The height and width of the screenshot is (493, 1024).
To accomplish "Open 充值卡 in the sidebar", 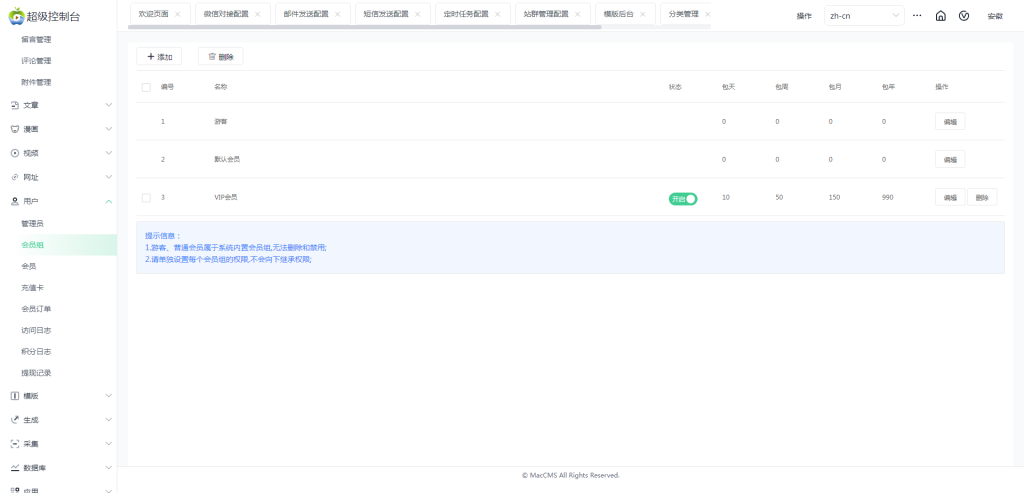I will click(33, 288).
